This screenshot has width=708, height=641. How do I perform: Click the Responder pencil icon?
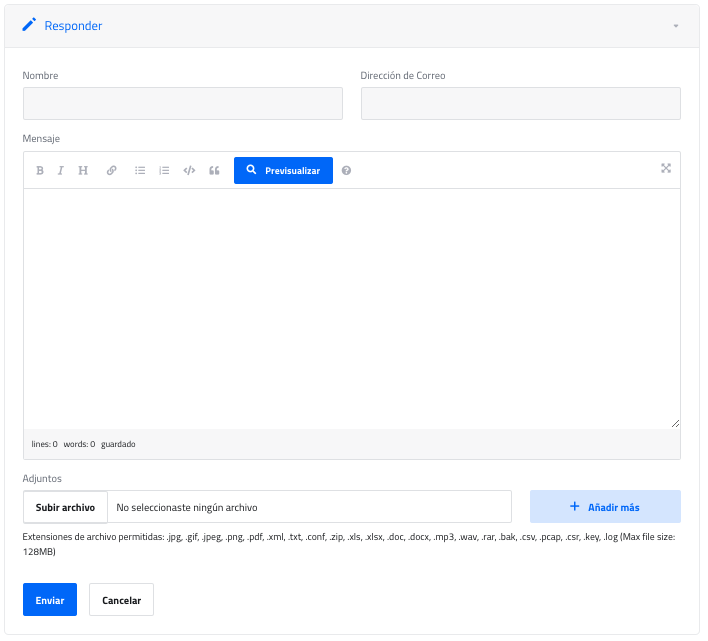point(29,25)
